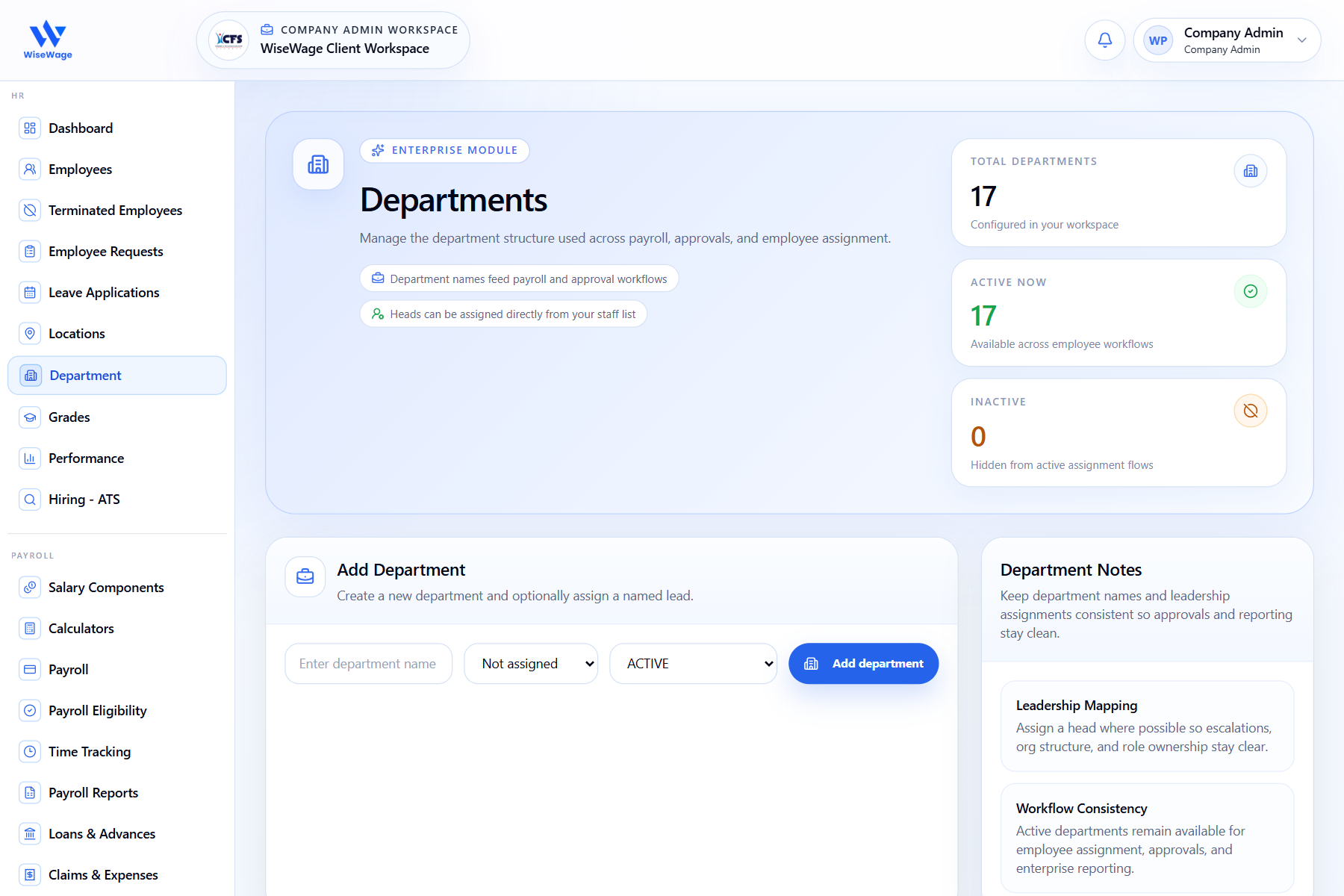Click the CFS company logo
Viewport: 1344px width, 896px height.
tap(229, 40)
